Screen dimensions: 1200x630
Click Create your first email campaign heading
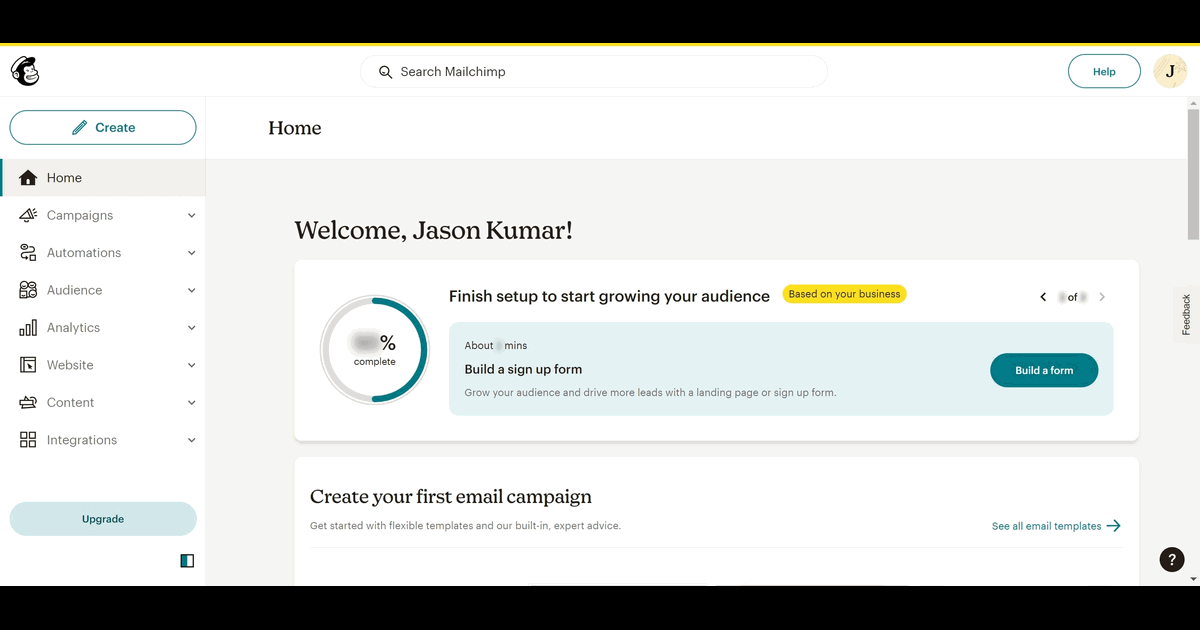click(x=451, y=497)
